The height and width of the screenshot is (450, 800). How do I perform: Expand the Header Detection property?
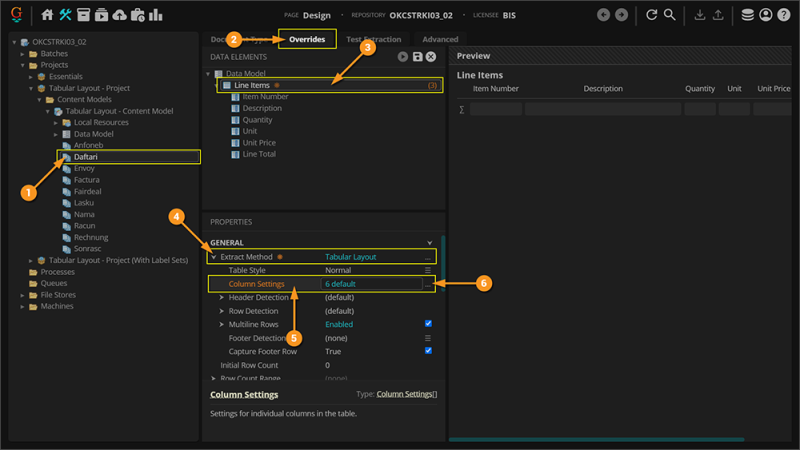click(x=221, y=297)
